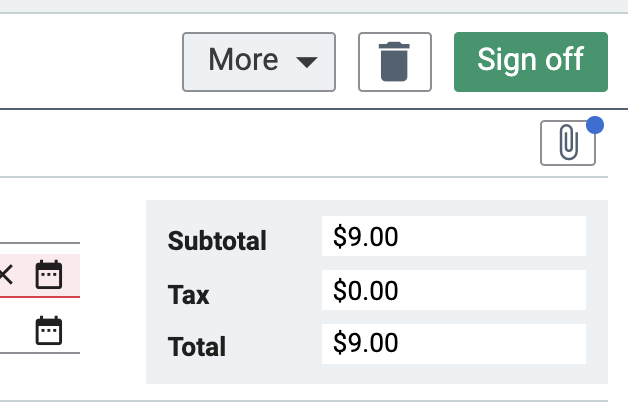628x416 pixels.
Task: Click the bold Total label
Action: click(x=197, y=347)
